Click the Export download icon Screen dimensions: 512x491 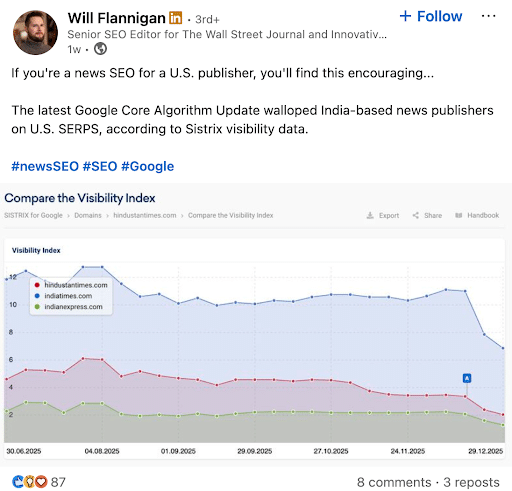(370, 215)
